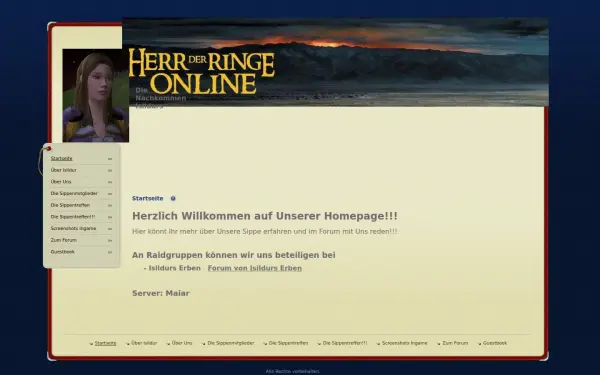Click Die Sippentreffen!!! link in the footer navigation
600x375 pixels.
click(x=345, y=343)
